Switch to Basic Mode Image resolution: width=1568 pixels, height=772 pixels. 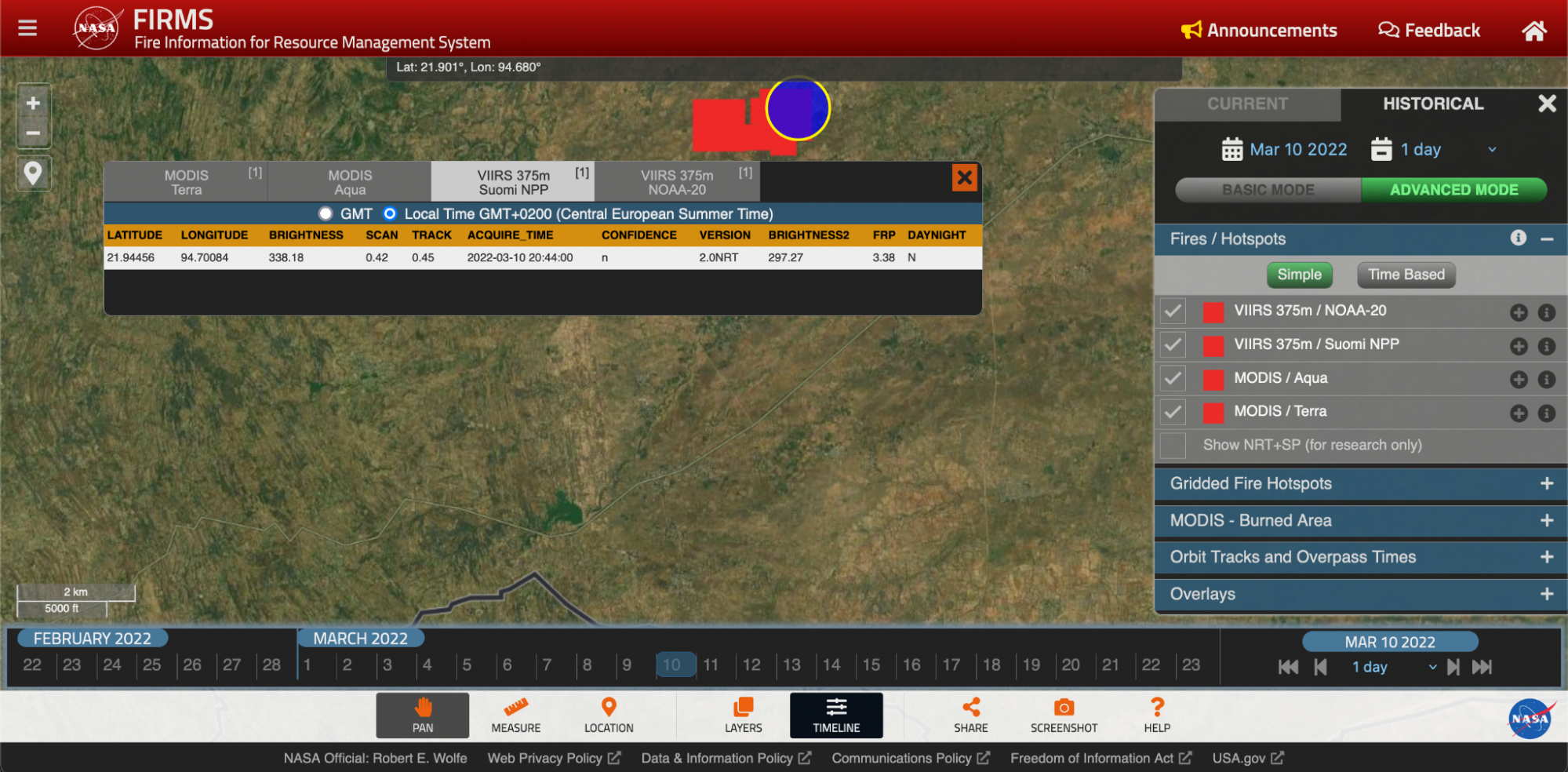[x=1268, y=190]
